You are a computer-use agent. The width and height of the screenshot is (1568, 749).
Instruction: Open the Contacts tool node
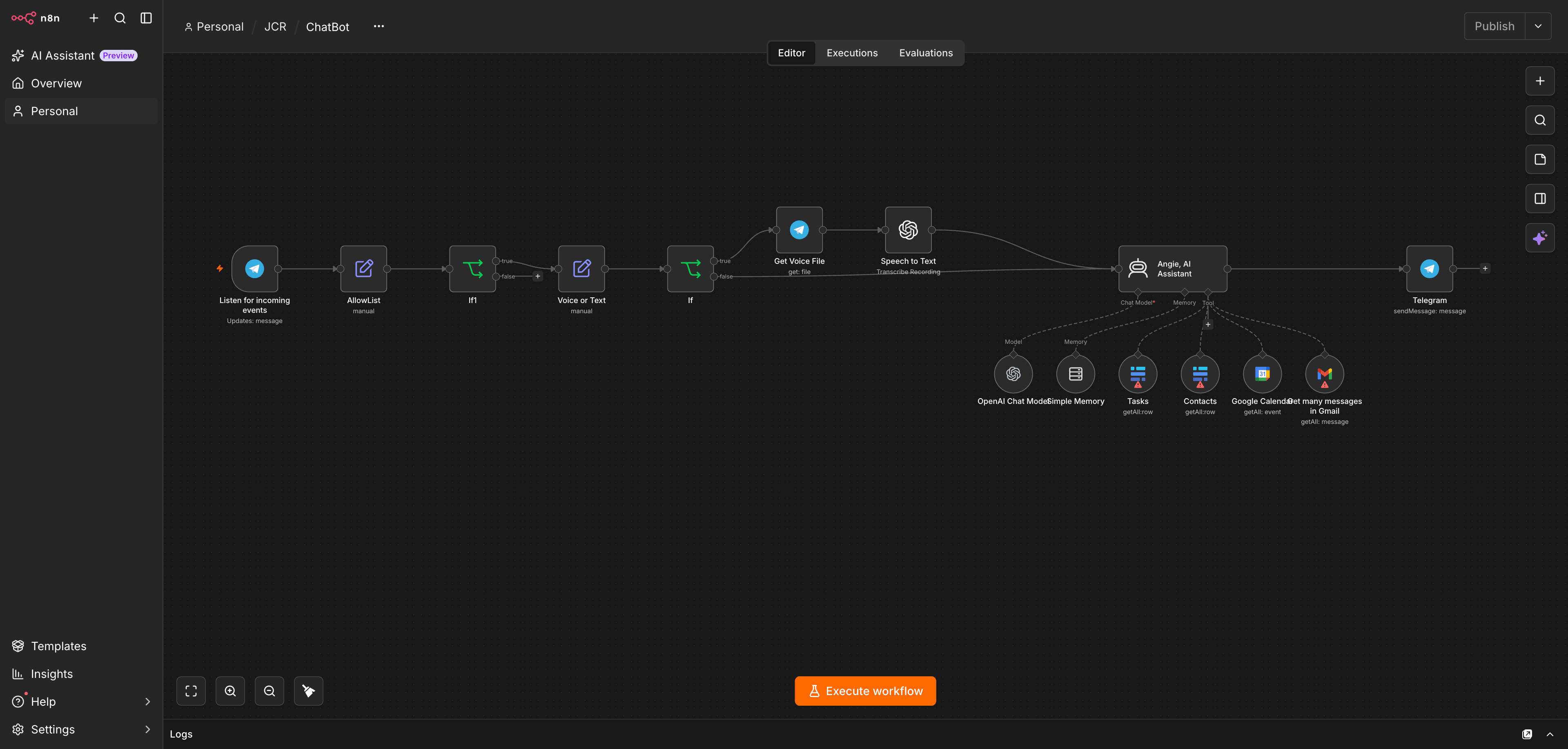pyautogui.click(x=1200, y=374)
